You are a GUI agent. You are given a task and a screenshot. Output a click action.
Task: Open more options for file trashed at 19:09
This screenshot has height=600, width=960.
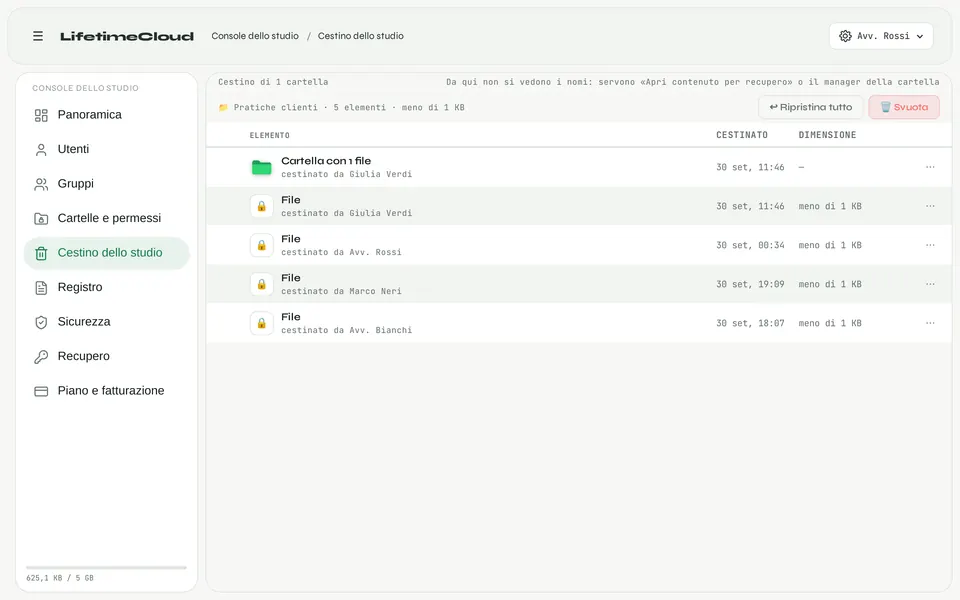(930, 284)
